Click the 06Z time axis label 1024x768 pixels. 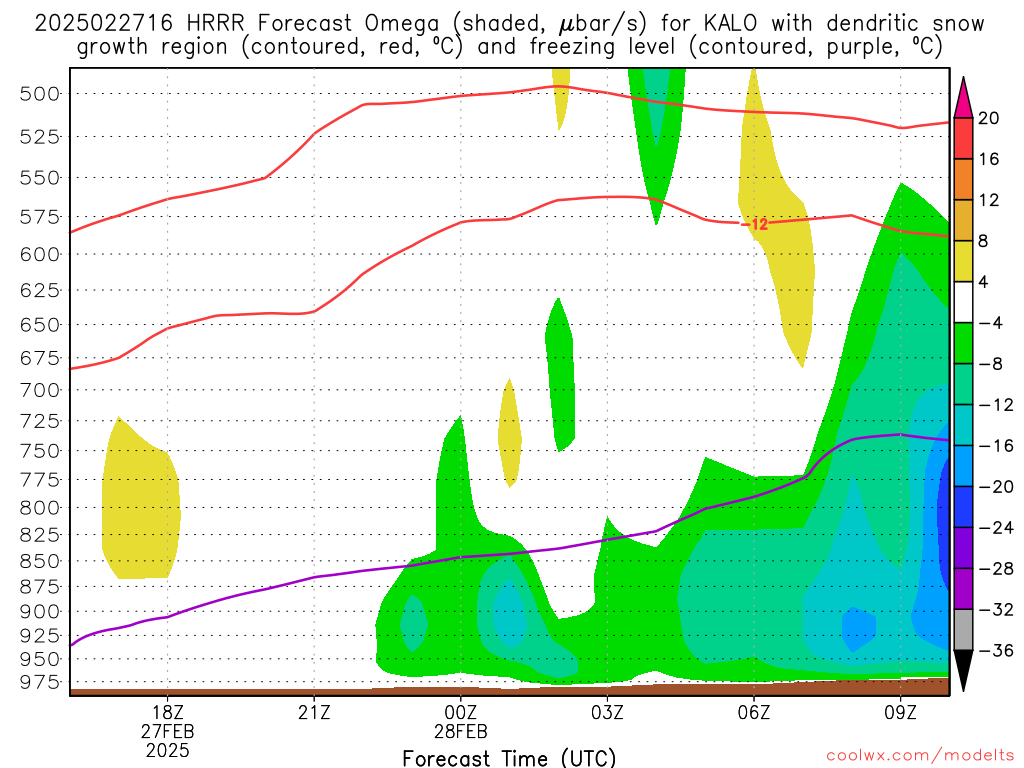click(754, 712)
